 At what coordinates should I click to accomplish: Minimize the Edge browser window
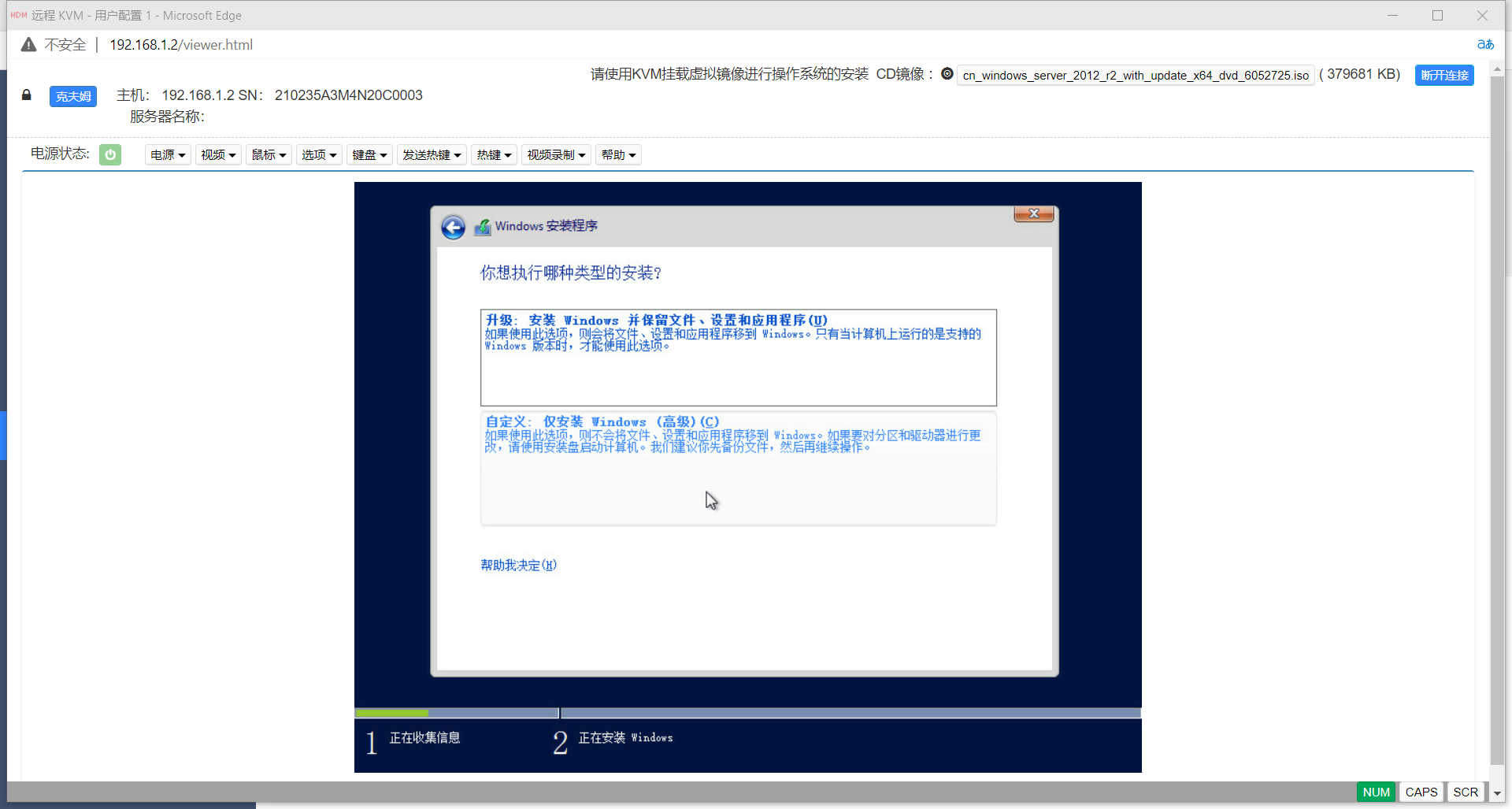pyautogui.click(x=1392, y=15)
